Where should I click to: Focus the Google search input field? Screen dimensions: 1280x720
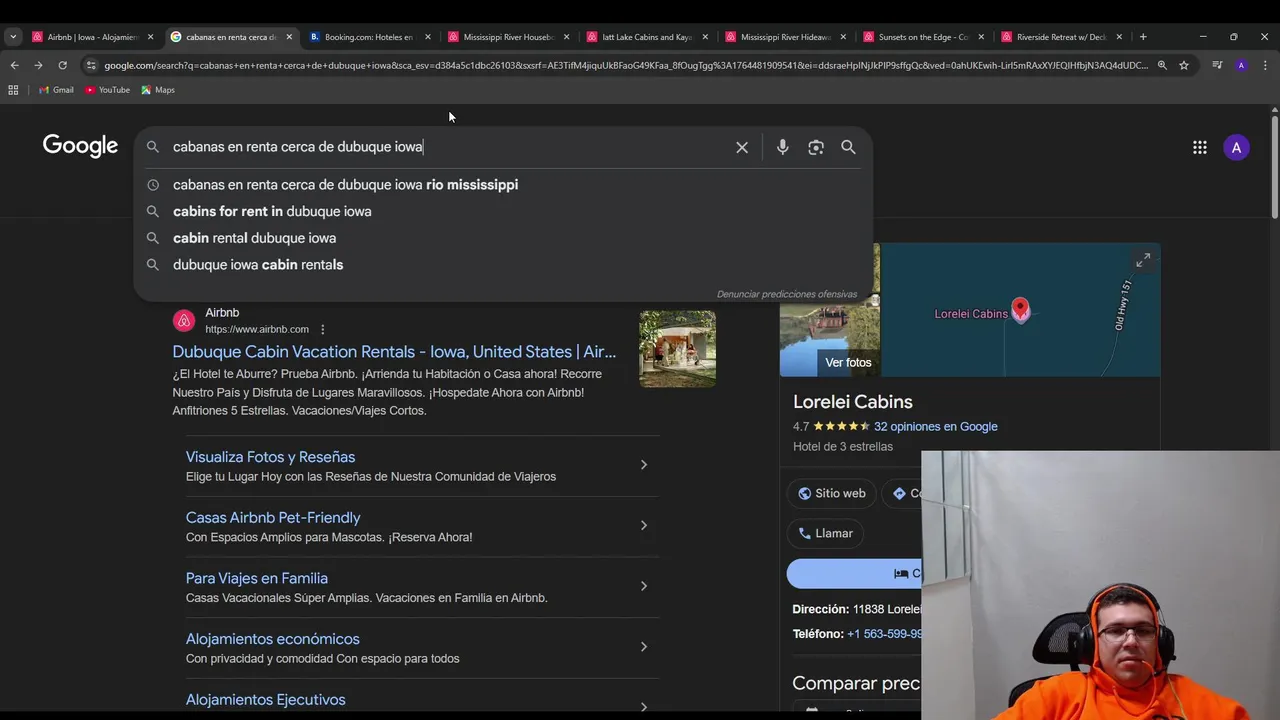[450, 147]
